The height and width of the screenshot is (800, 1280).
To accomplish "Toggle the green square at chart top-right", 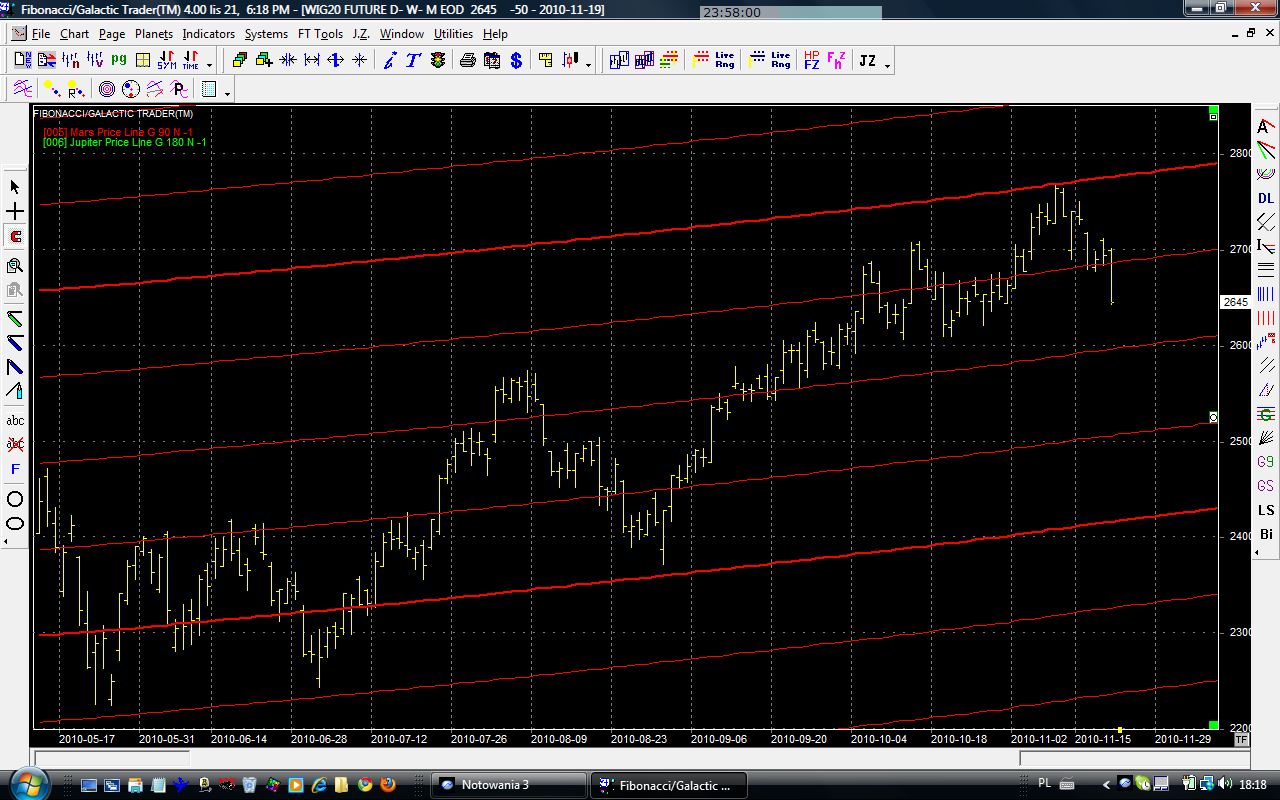I will [1213, 109].
